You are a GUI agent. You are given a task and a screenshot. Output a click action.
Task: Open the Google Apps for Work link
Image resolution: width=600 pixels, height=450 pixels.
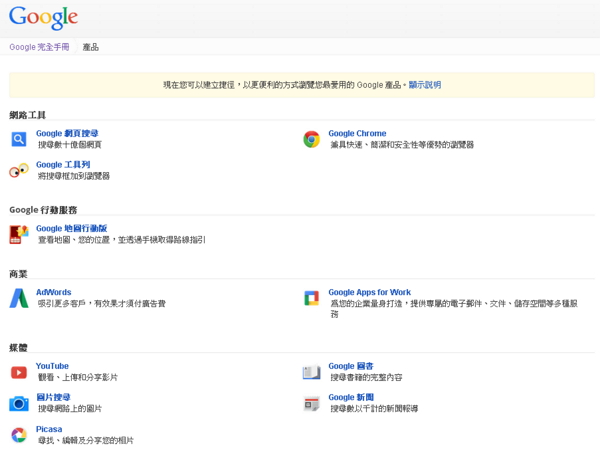coord(369,292)
